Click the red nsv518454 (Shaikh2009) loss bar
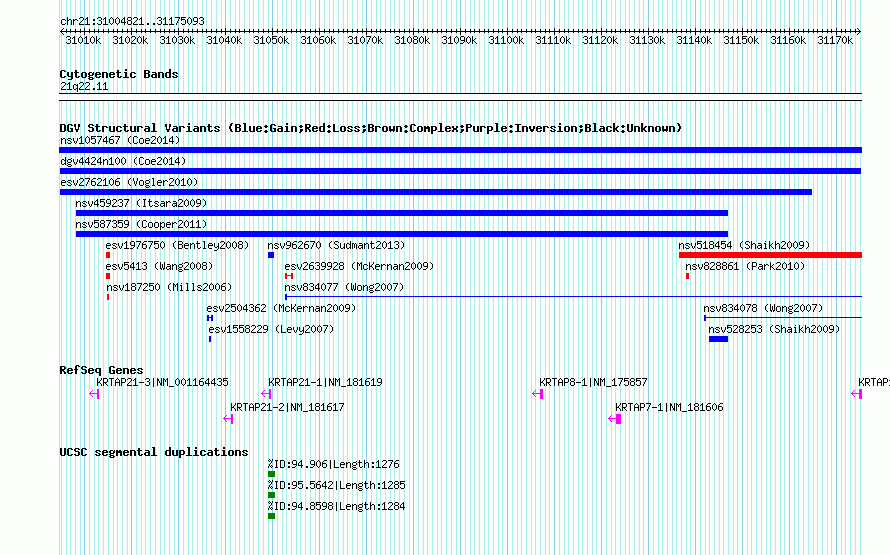The width and height of the screenshot is (890, 555). click(x=770, y=255)
